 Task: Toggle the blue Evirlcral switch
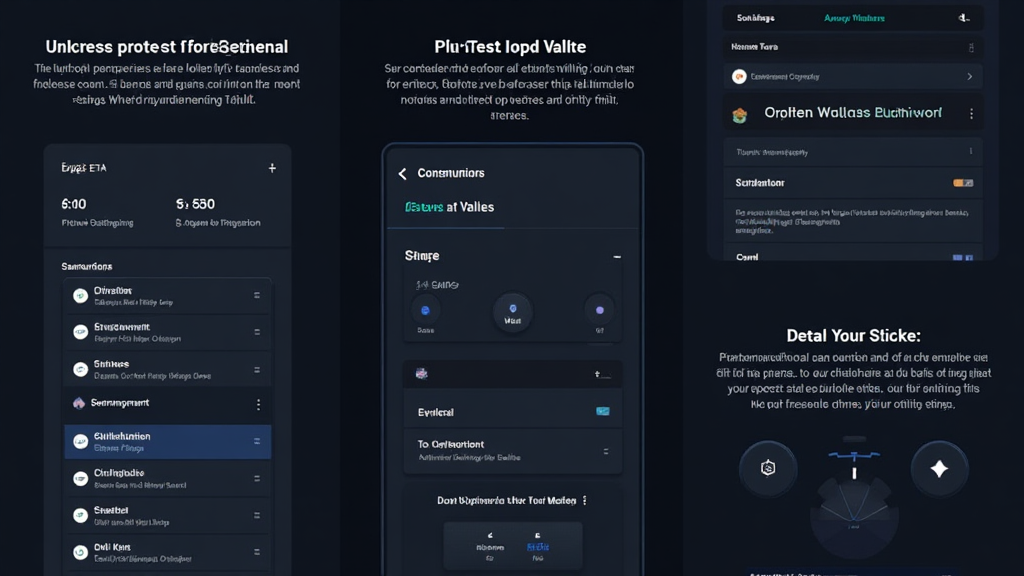pos(602,411)
